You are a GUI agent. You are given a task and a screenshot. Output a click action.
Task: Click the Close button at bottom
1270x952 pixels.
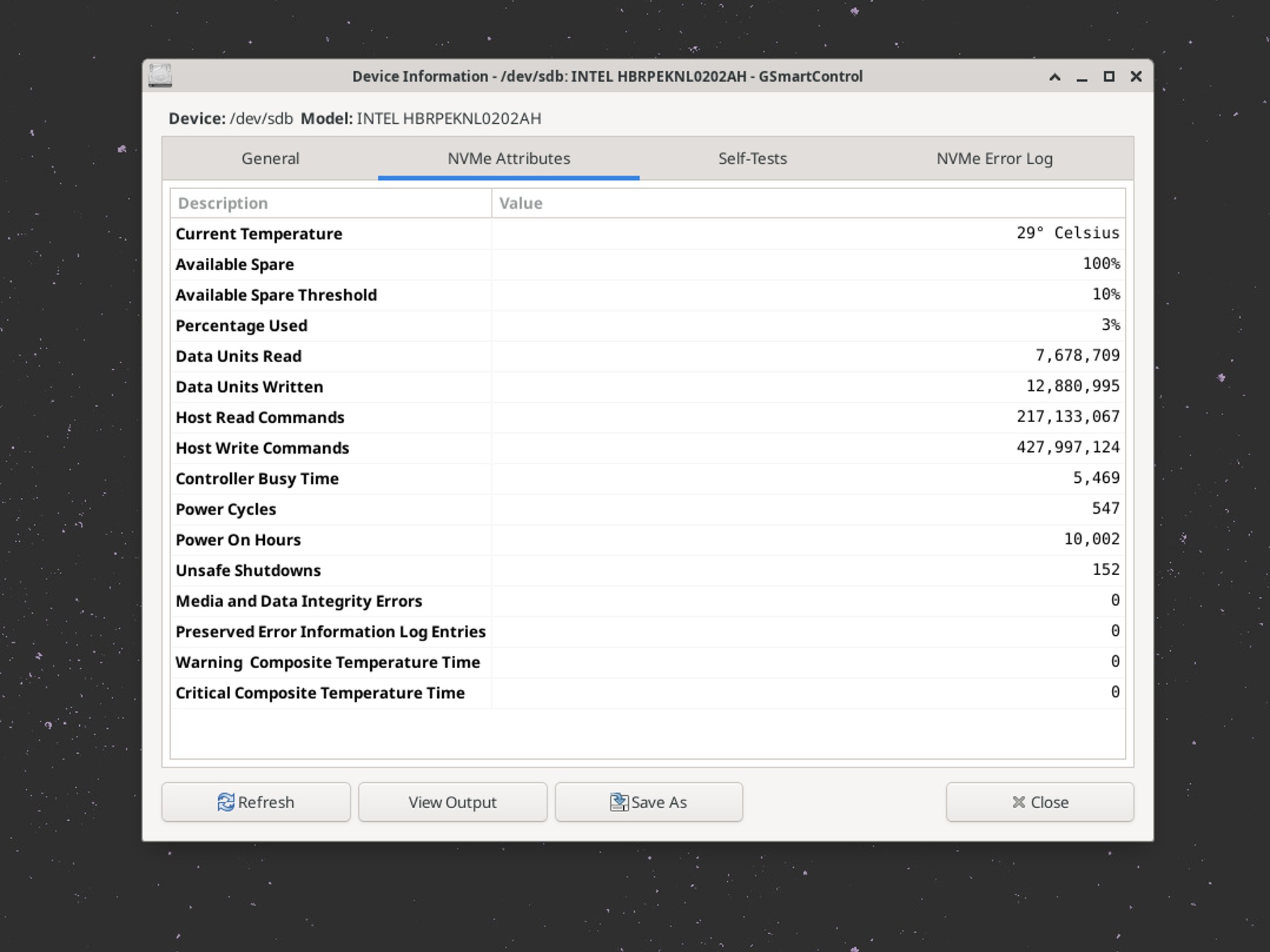click(1040, 802)
